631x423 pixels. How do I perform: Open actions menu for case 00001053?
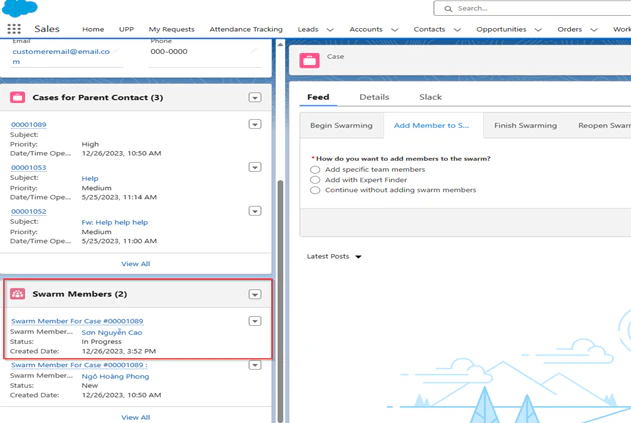(x=255, y=167)
